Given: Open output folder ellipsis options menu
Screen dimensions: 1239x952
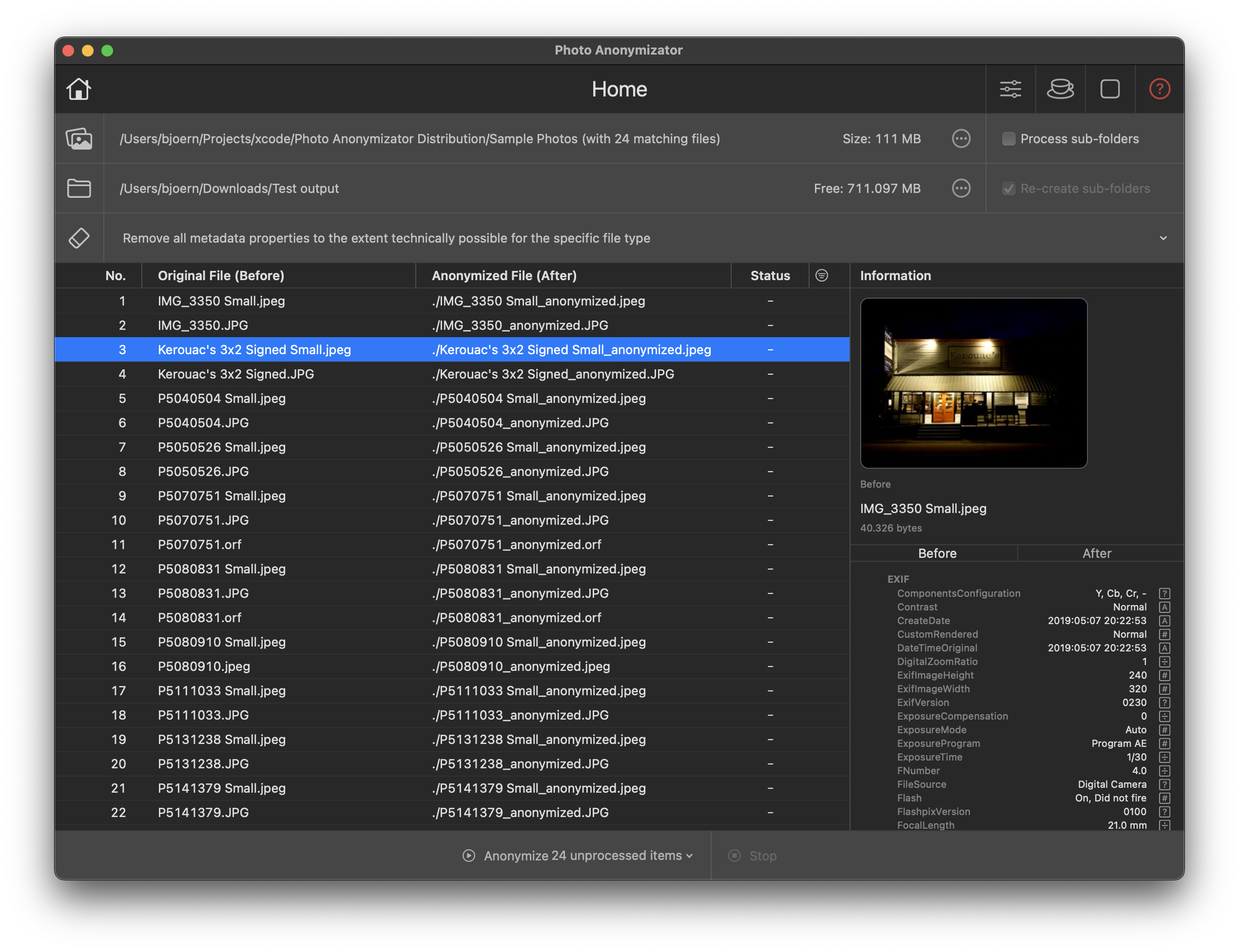Looking at the screenshot, I should pos(961,189).
